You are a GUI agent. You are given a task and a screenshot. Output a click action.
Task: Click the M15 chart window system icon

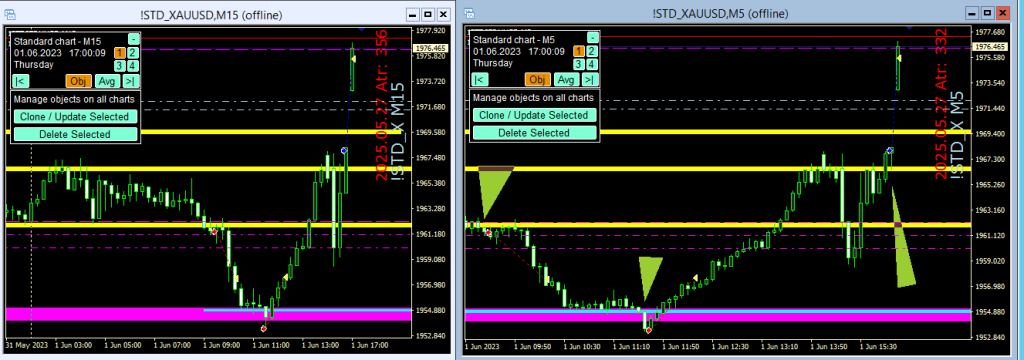pos(10,14)
